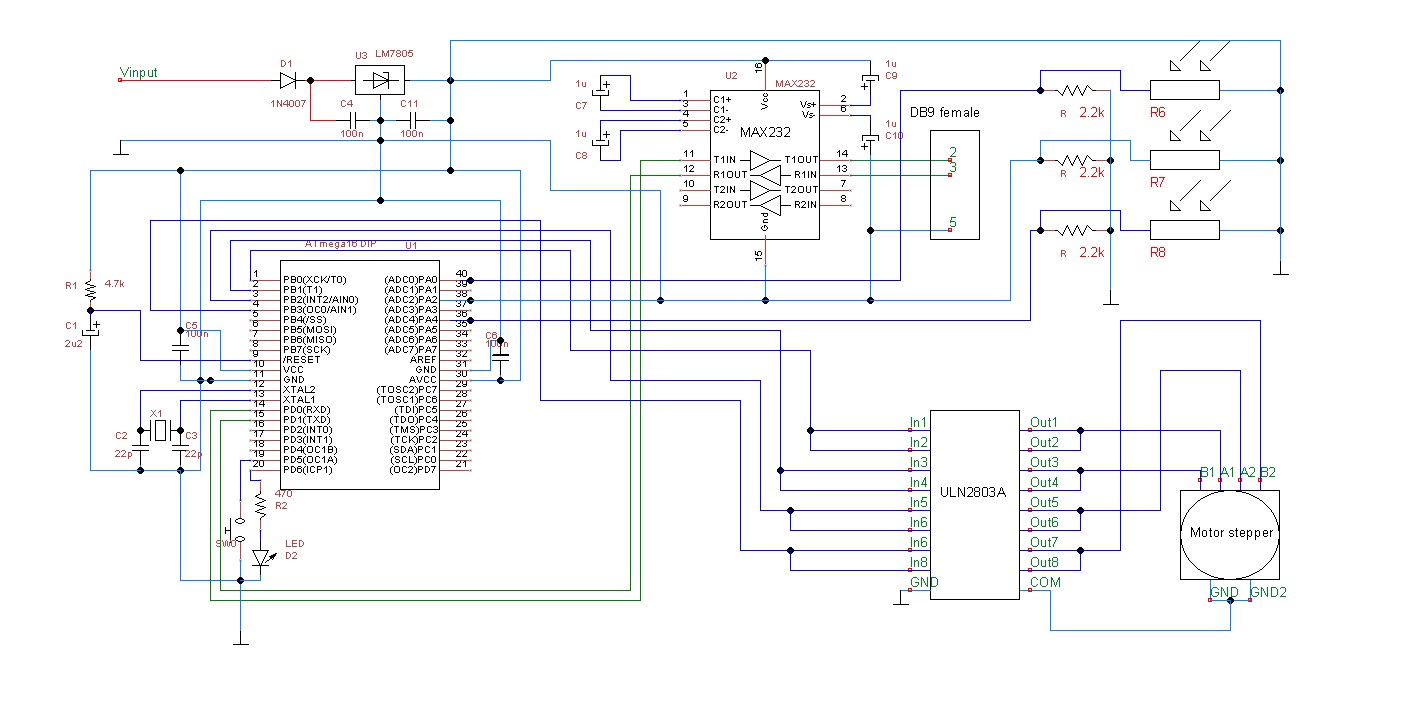Select the R1OUT pin label on MAX232
Screen dimensions: 1428x728
(729, 175)
